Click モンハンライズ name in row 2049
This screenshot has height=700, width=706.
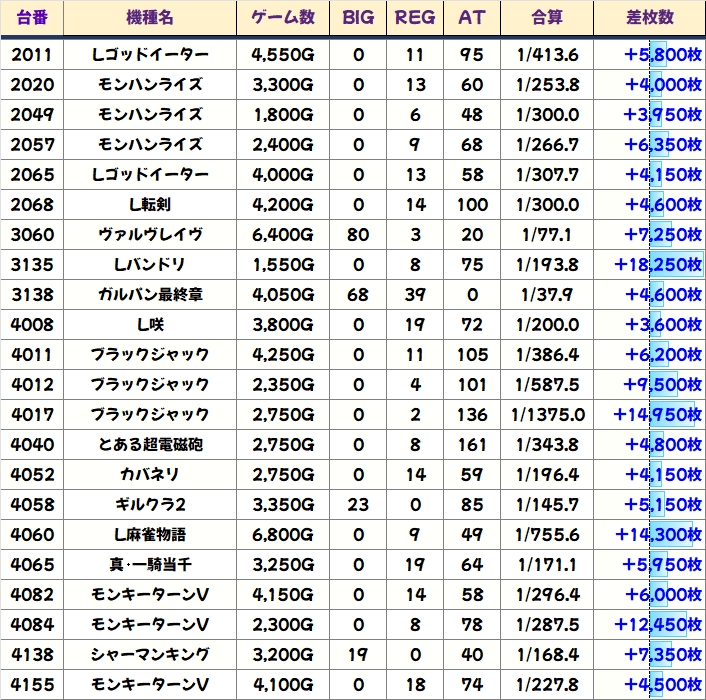click(x=150, y=115)
